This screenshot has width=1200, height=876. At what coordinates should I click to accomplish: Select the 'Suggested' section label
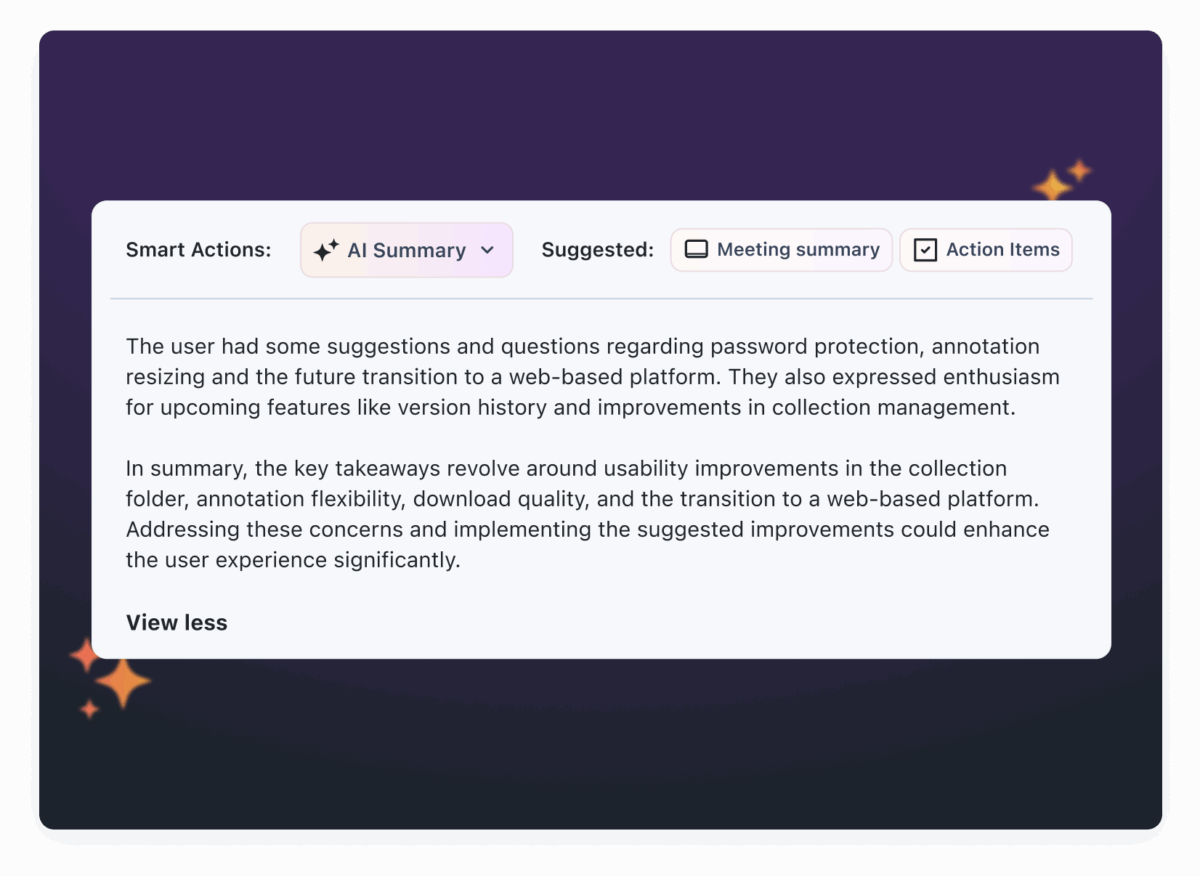pos(597,250)
